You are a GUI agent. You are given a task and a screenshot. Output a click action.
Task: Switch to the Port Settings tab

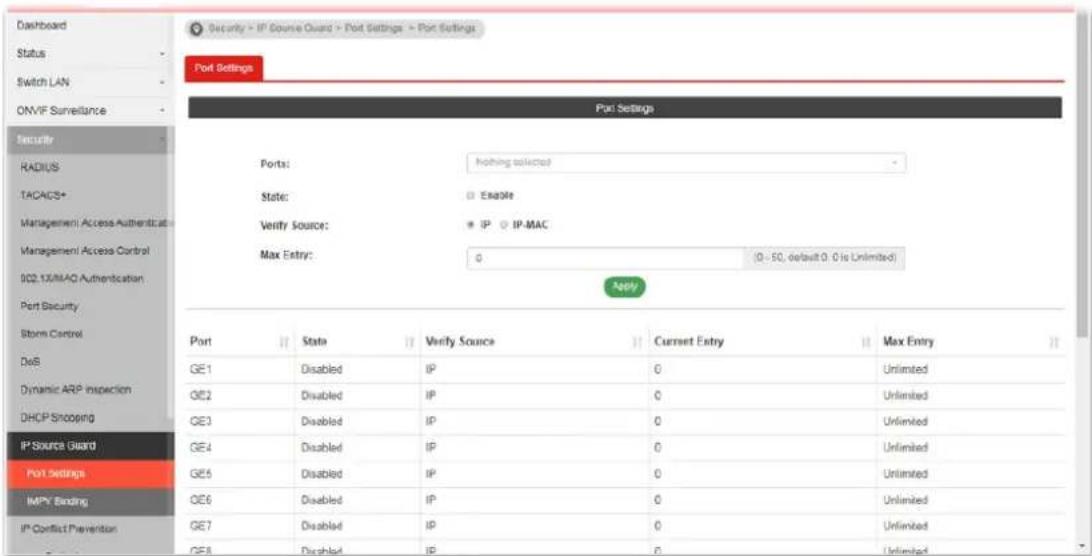(224, 68)
